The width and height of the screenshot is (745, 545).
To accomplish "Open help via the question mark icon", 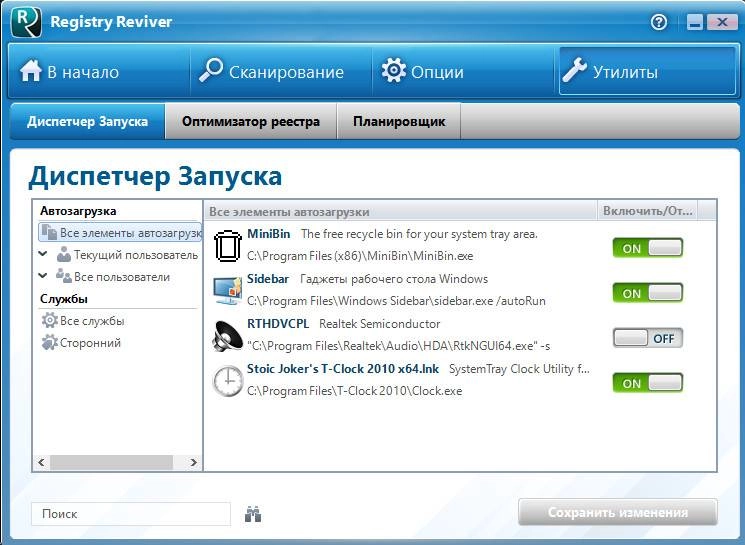I will click(x=659, y=22).
